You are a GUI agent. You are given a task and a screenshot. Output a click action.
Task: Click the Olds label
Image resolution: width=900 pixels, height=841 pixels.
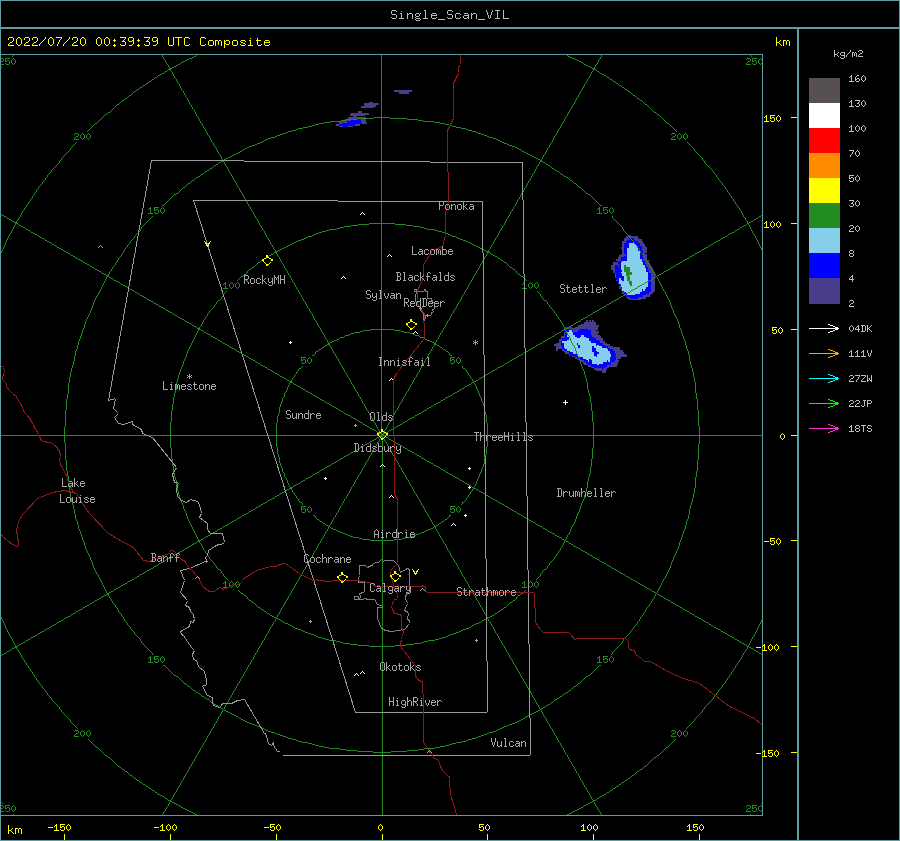click(381, 417)
